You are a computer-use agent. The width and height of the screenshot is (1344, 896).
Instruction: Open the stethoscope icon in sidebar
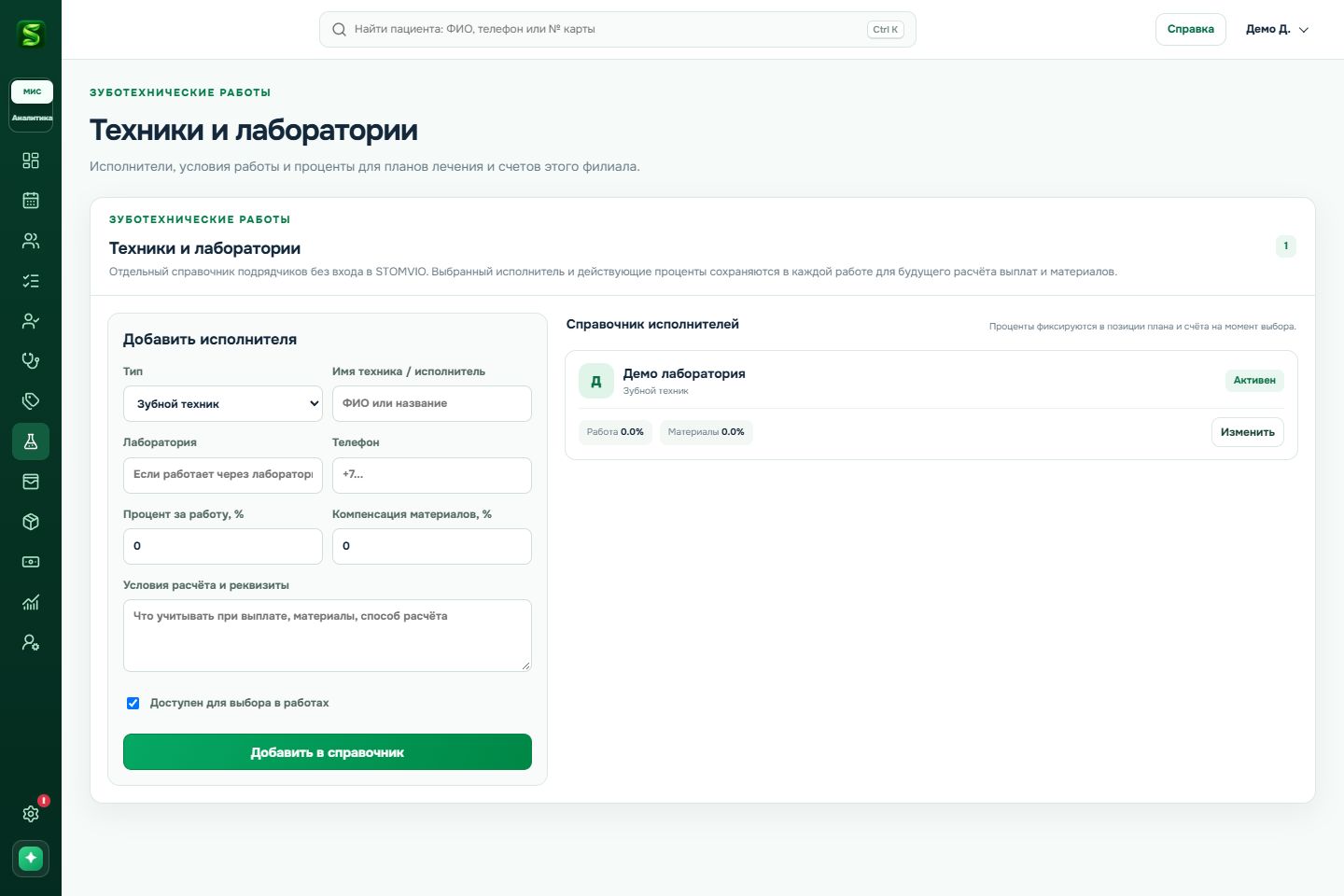tap(31, 361)
